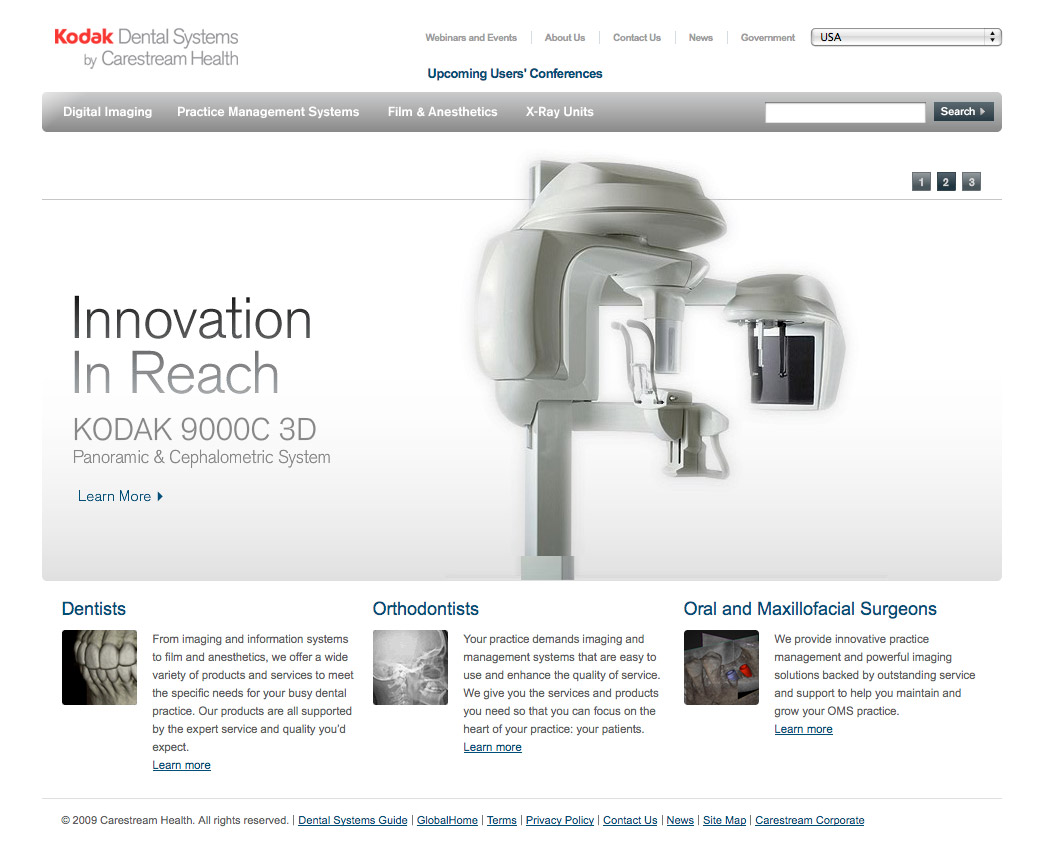Switch to carousel slide 2
This screenshot has height=849, width=1043.
coord(946,182)
